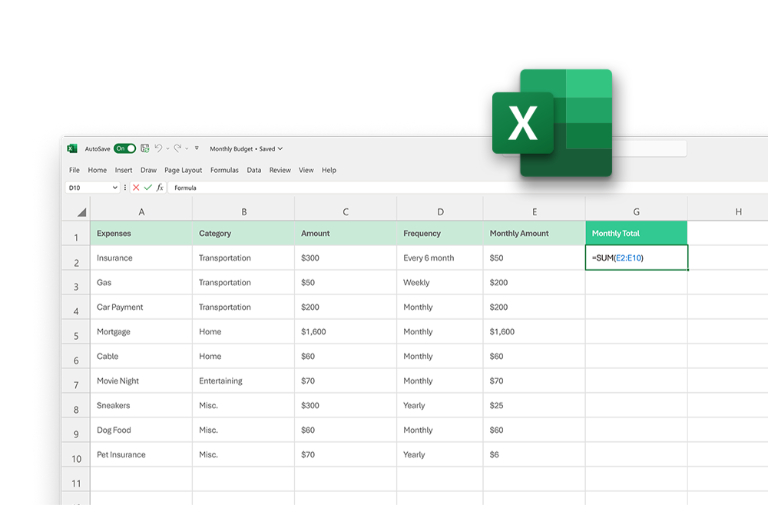The image size is (768, 512).
Task: Select the Dog Food cell
Action: [142, 430]
